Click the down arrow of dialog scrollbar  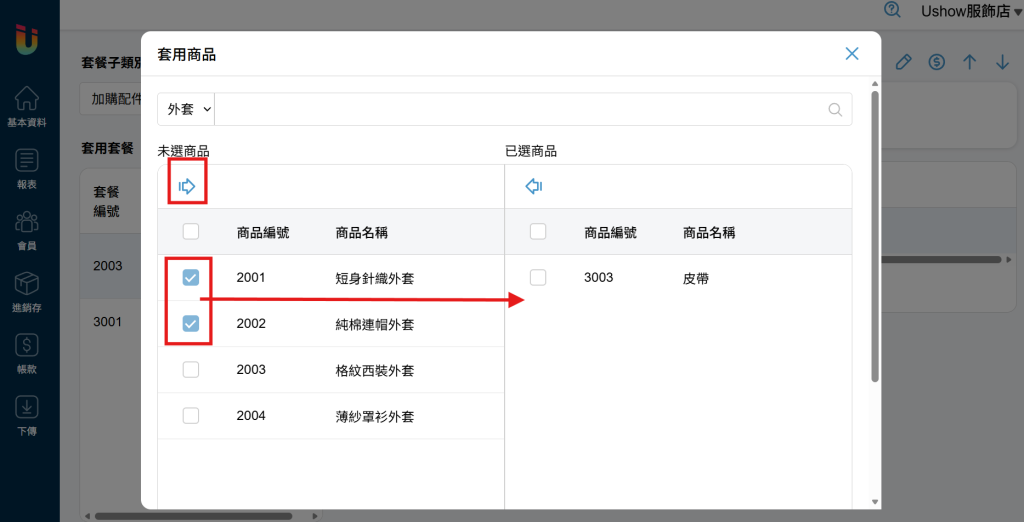click(875, 502)
